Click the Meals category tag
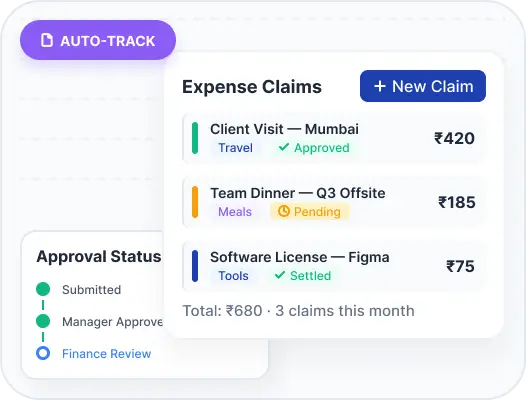Viewport: 526px width, 400px height. (235, 212)
